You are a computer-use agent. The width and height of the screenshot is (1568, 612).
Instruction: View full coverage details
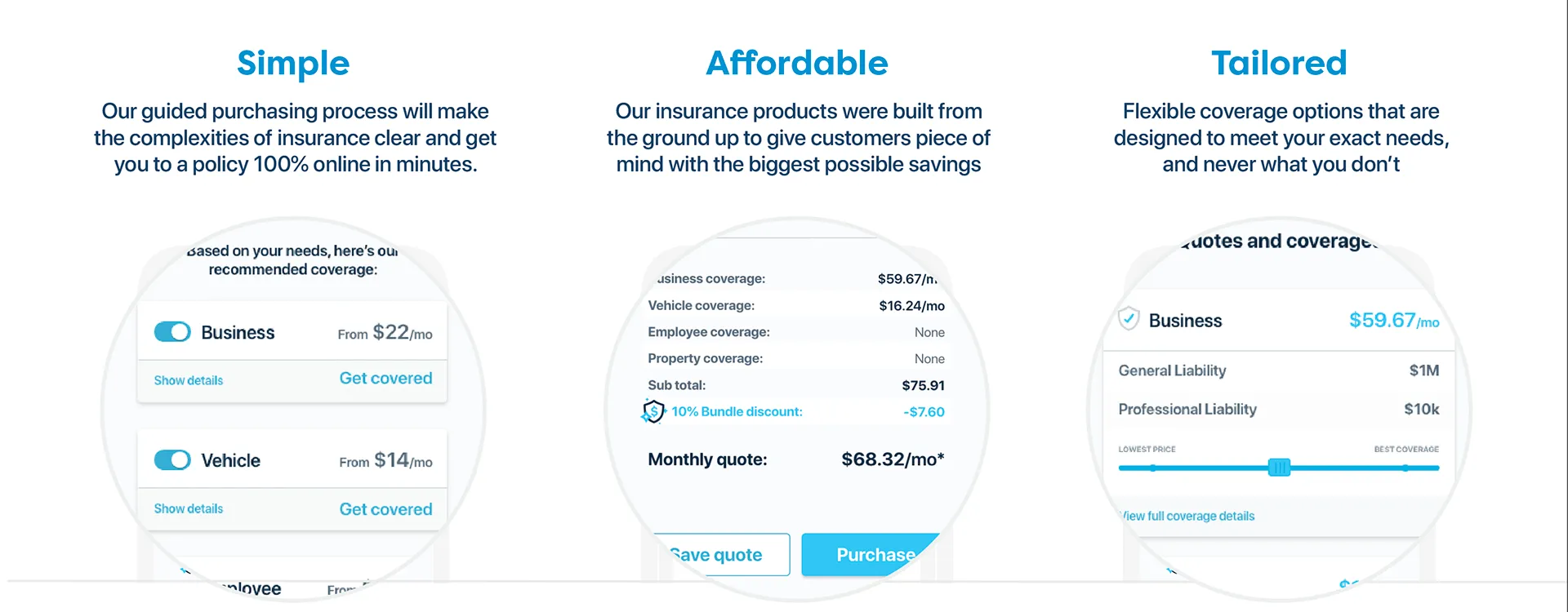click(x=1188, y=516)
